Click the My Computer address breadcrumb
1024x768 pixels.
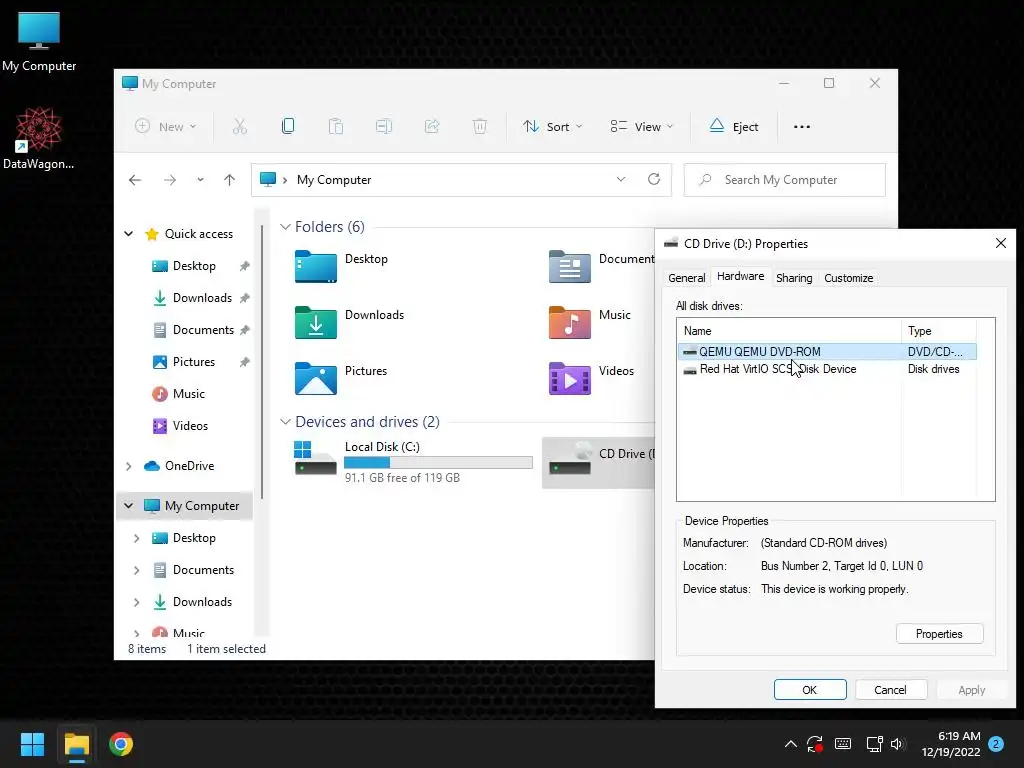click(334, 180)
